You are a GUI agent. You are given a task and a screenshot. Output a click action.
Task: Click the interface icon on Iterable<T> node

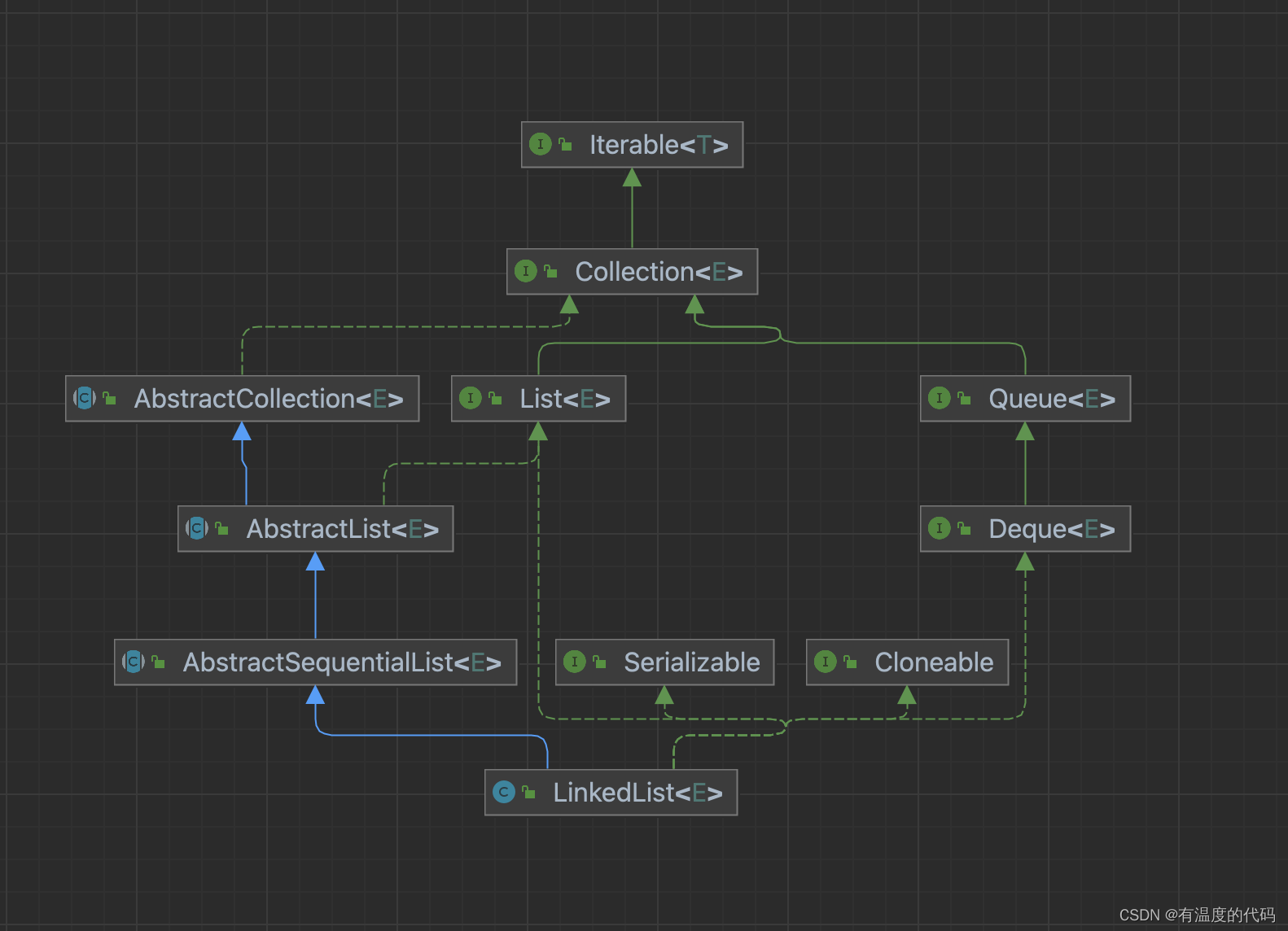coord(540,144)
